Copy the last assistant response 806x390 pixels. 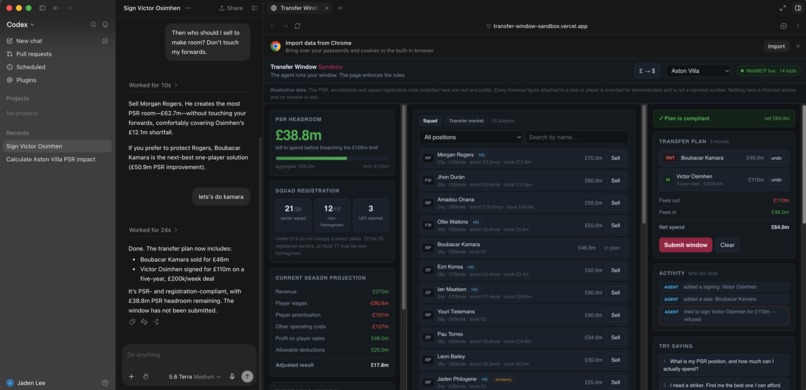tap(132, 322)
